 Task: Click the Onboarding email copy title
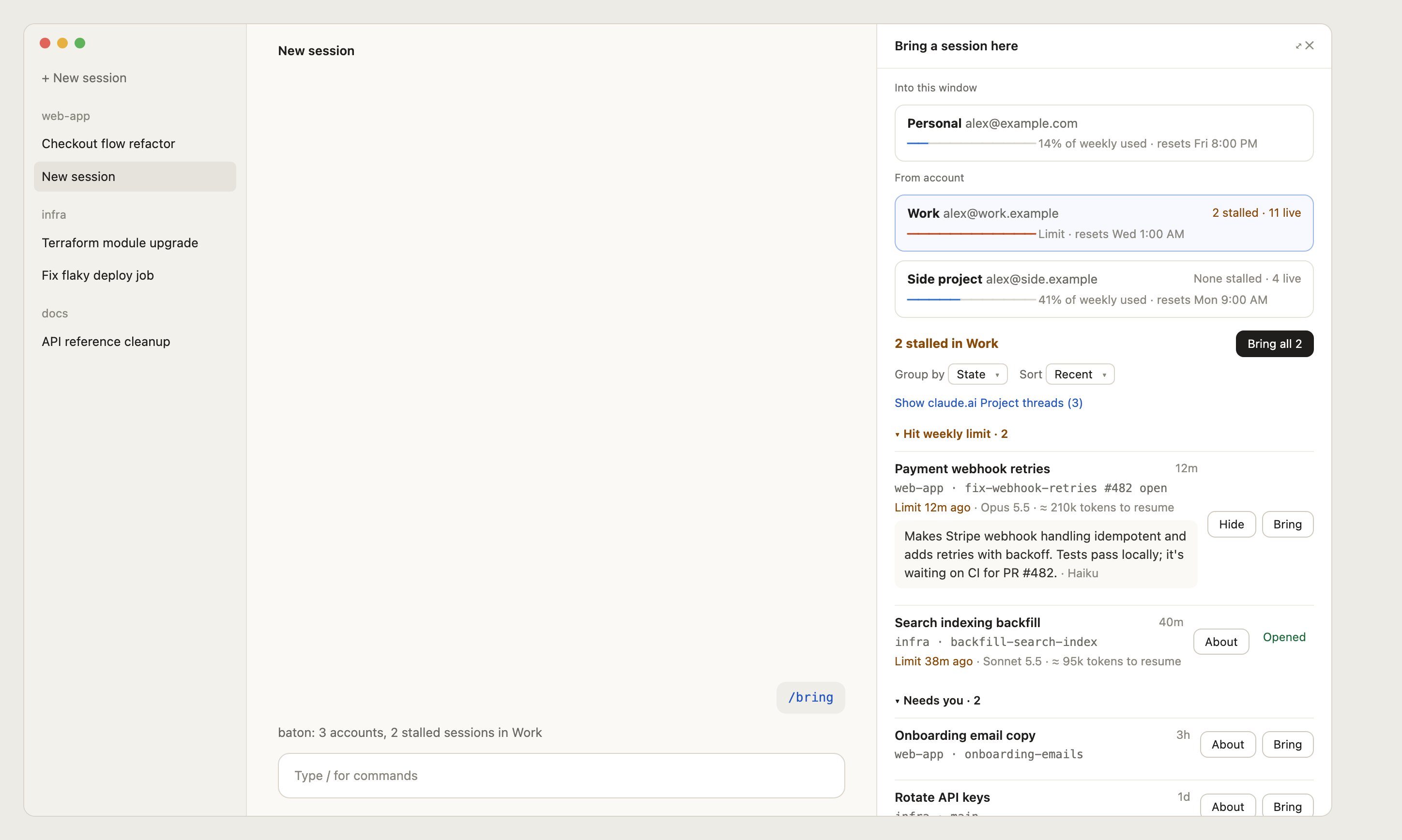965,735
